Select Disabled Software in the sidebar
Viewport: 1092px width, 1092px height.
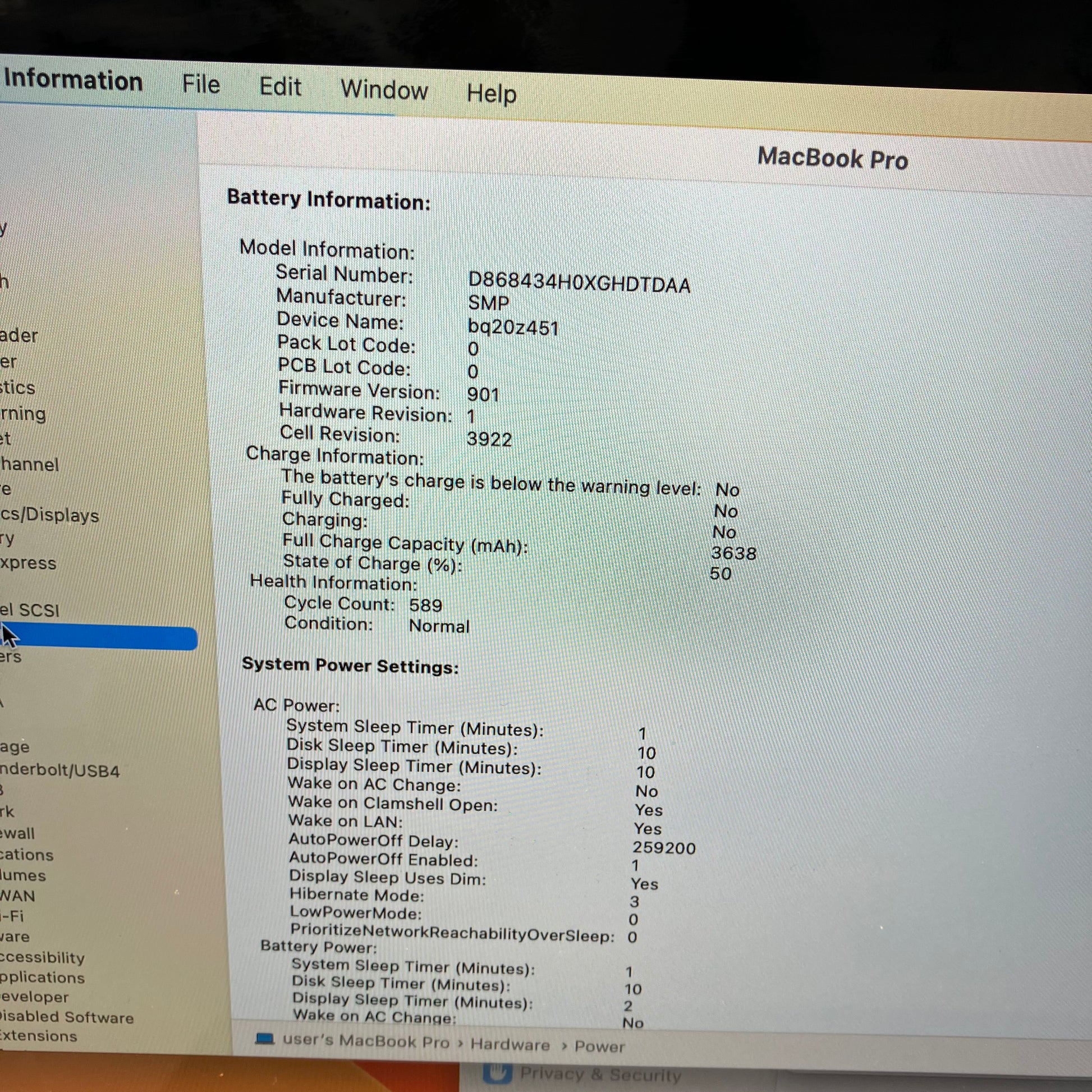(x=67, y=1017)
